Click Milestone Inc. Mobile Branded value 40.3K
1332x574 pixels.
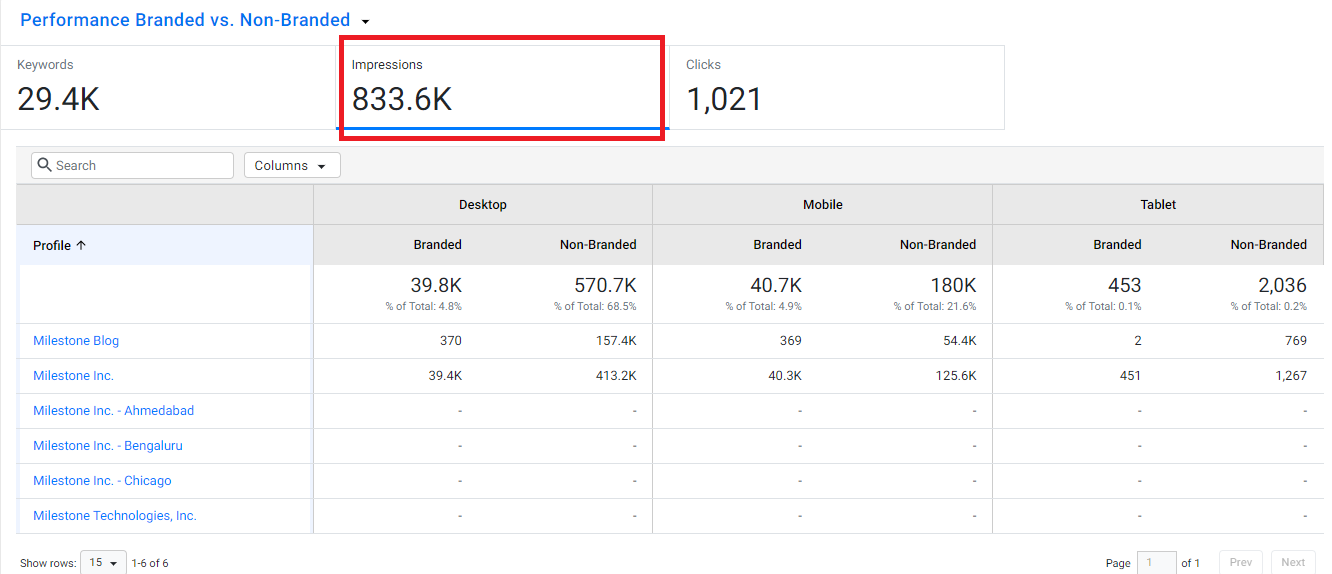pos(785,376)
